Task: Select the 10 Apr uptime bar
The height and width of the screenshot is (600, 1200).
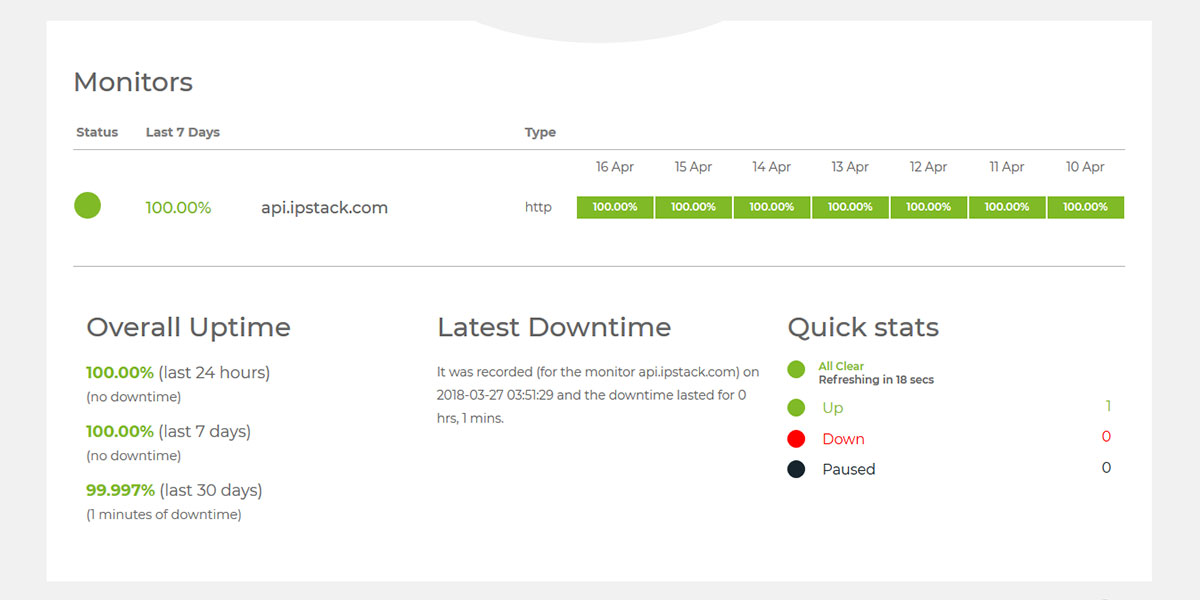Action: pos(1086,207)
